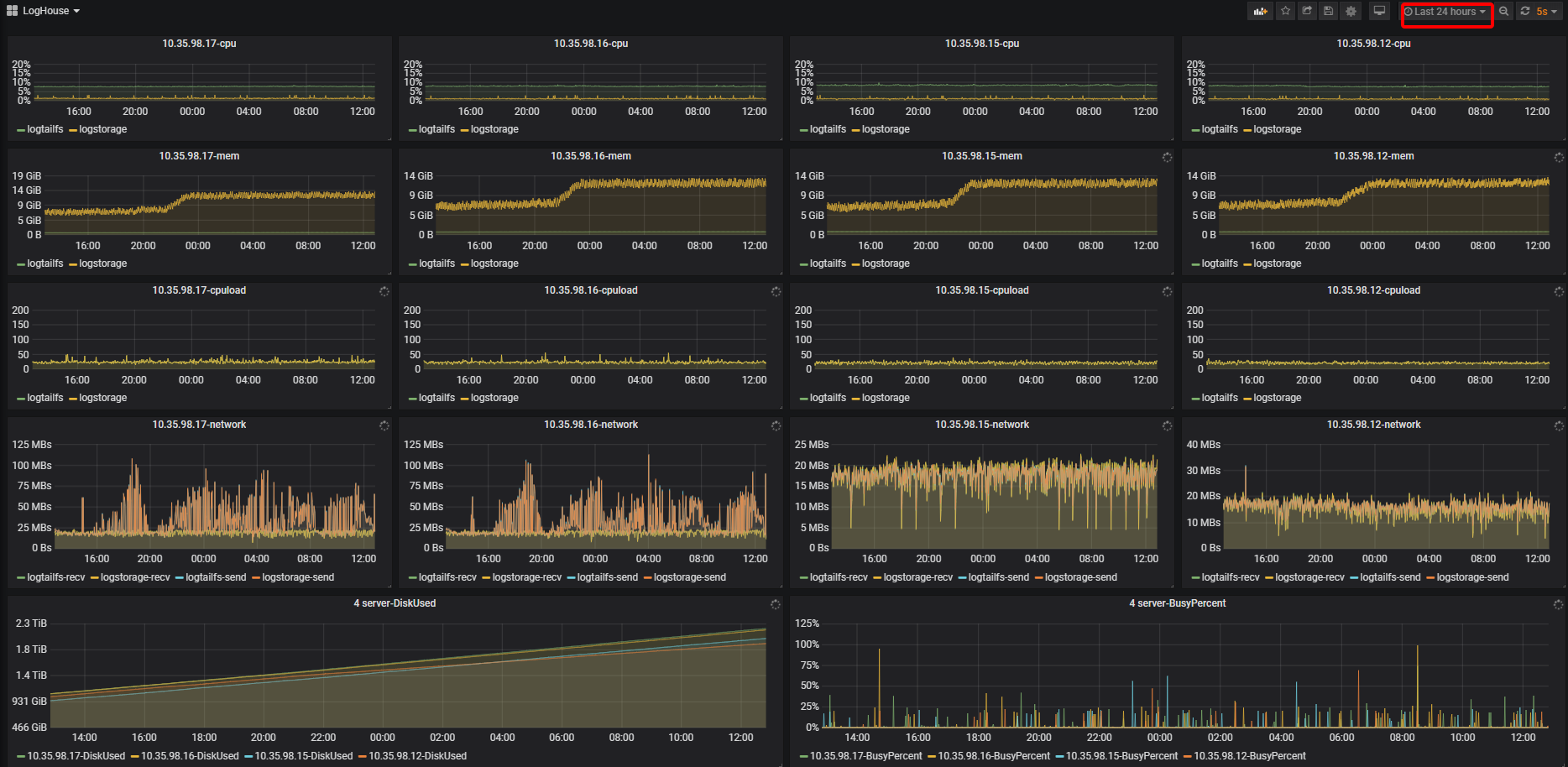Open the Last 24 hours time picker
1568x767 pixels.
tap(1444, 11)
